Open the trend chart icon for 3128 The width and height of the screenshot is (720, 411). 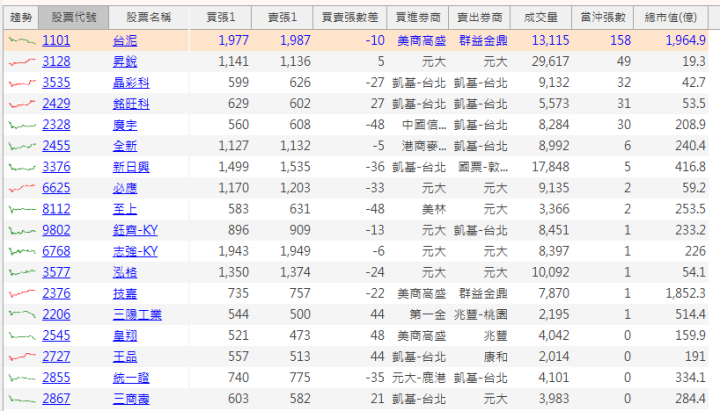(19, 61)
